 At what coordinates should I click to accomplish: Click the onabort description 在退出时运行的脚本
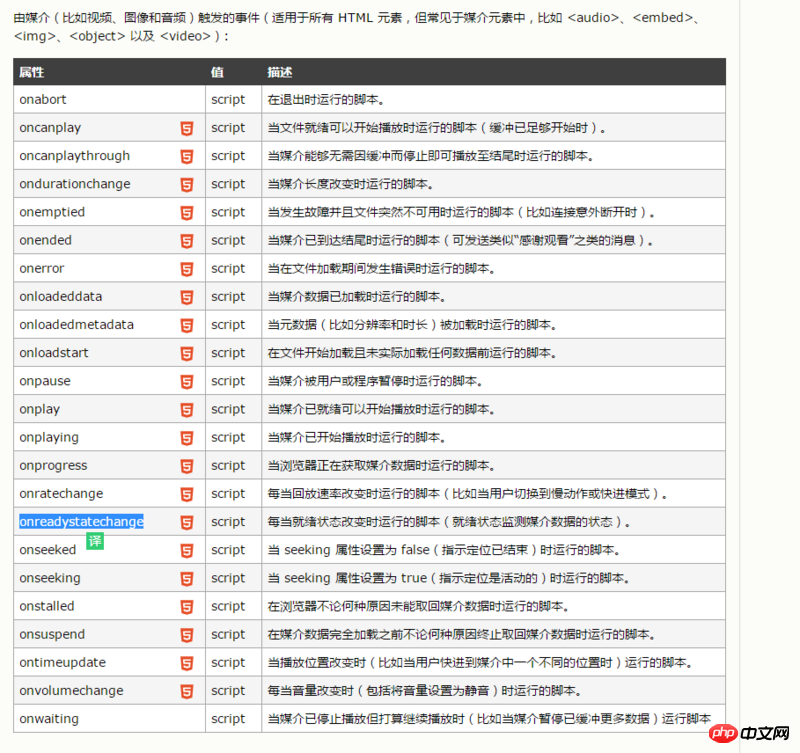[x=326, y=99]
